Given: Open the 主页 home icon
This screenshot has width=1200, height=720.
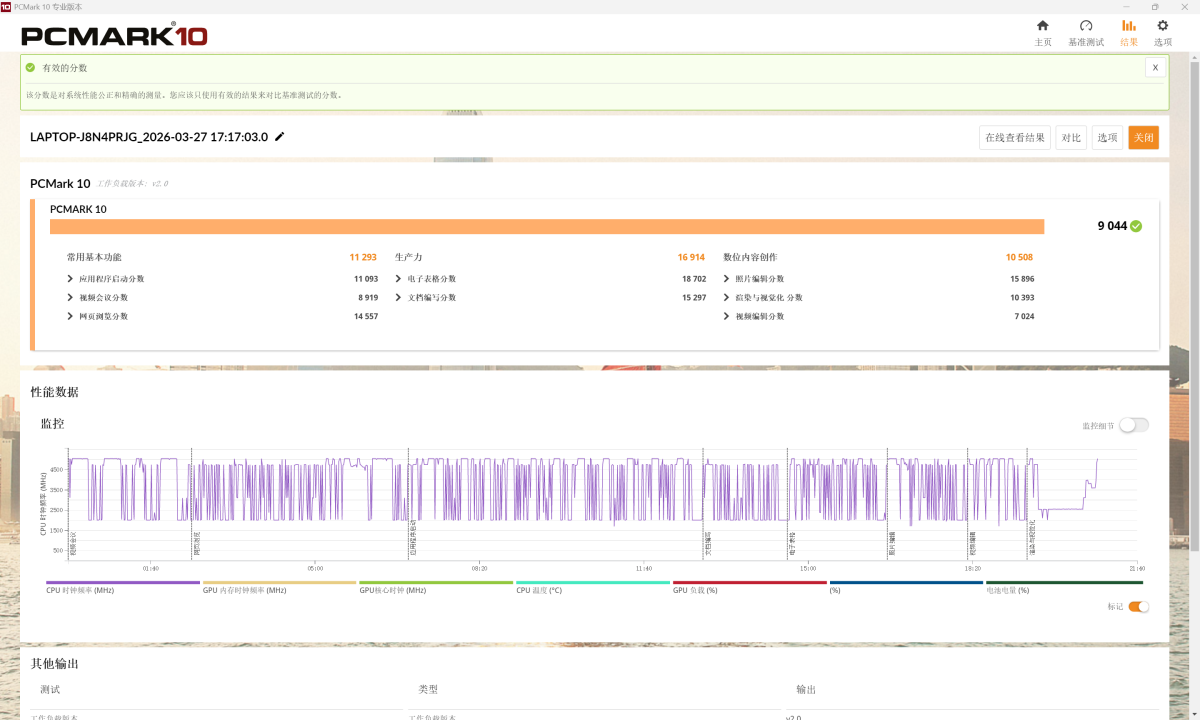Looking at the screenshot, I should (x=1043, y=26).
